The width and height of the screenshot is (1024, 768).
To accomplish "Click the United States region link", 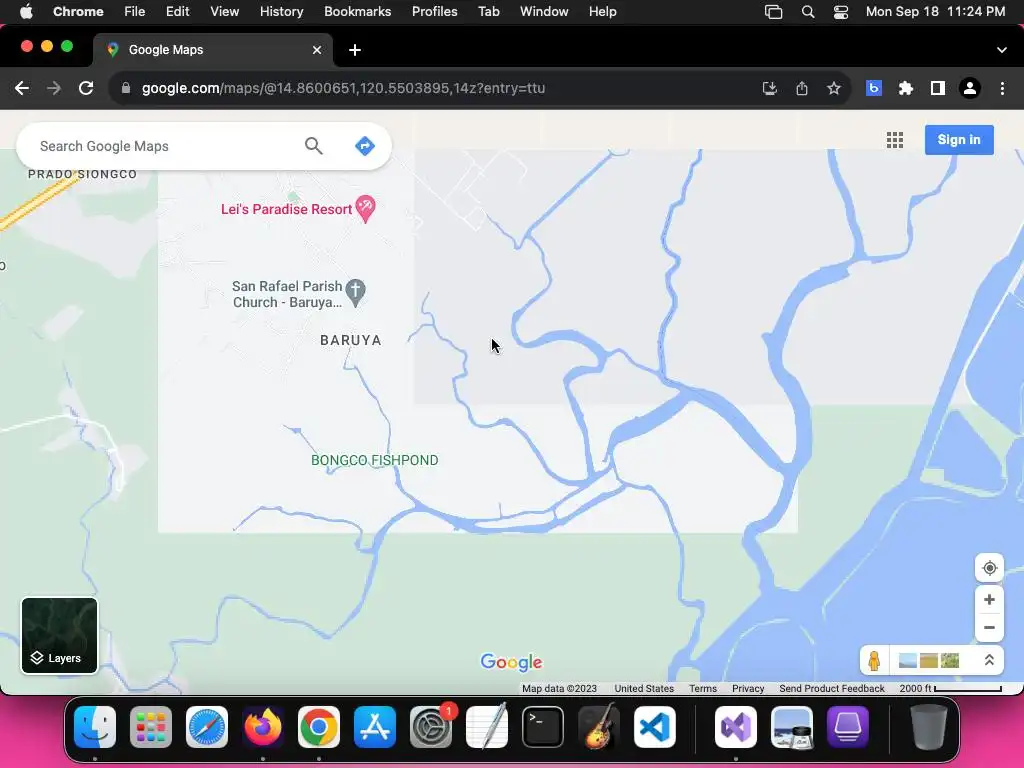I will tap(644, 688).
